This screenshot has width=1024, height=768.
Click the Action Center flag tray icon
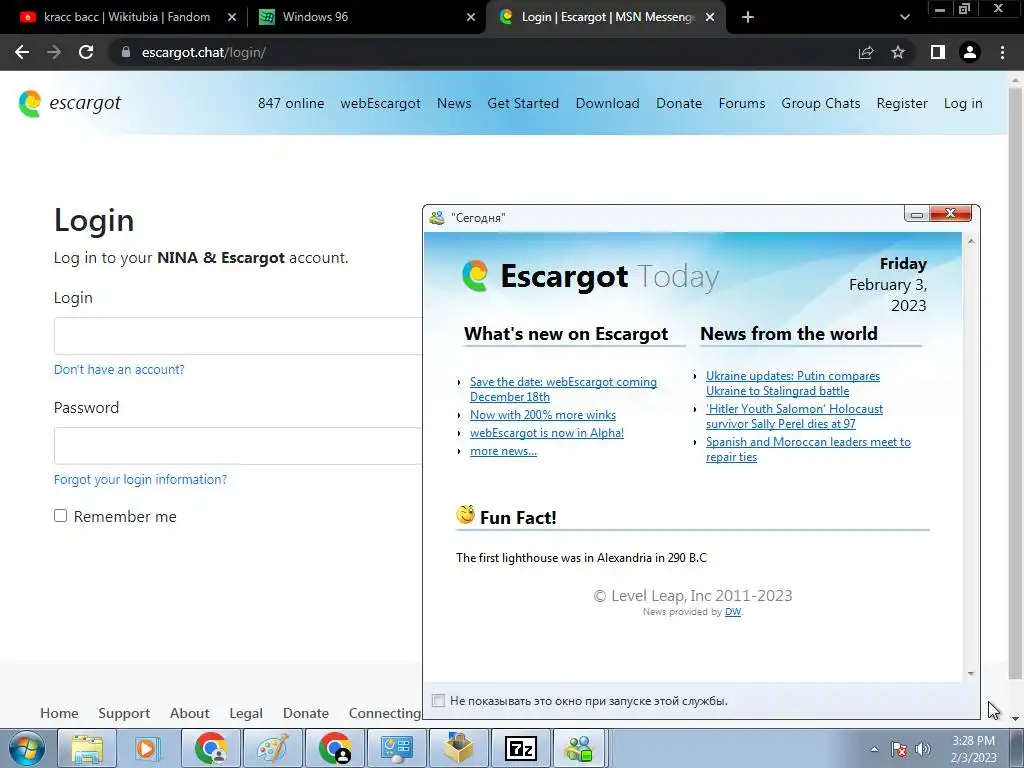[899, 749]
